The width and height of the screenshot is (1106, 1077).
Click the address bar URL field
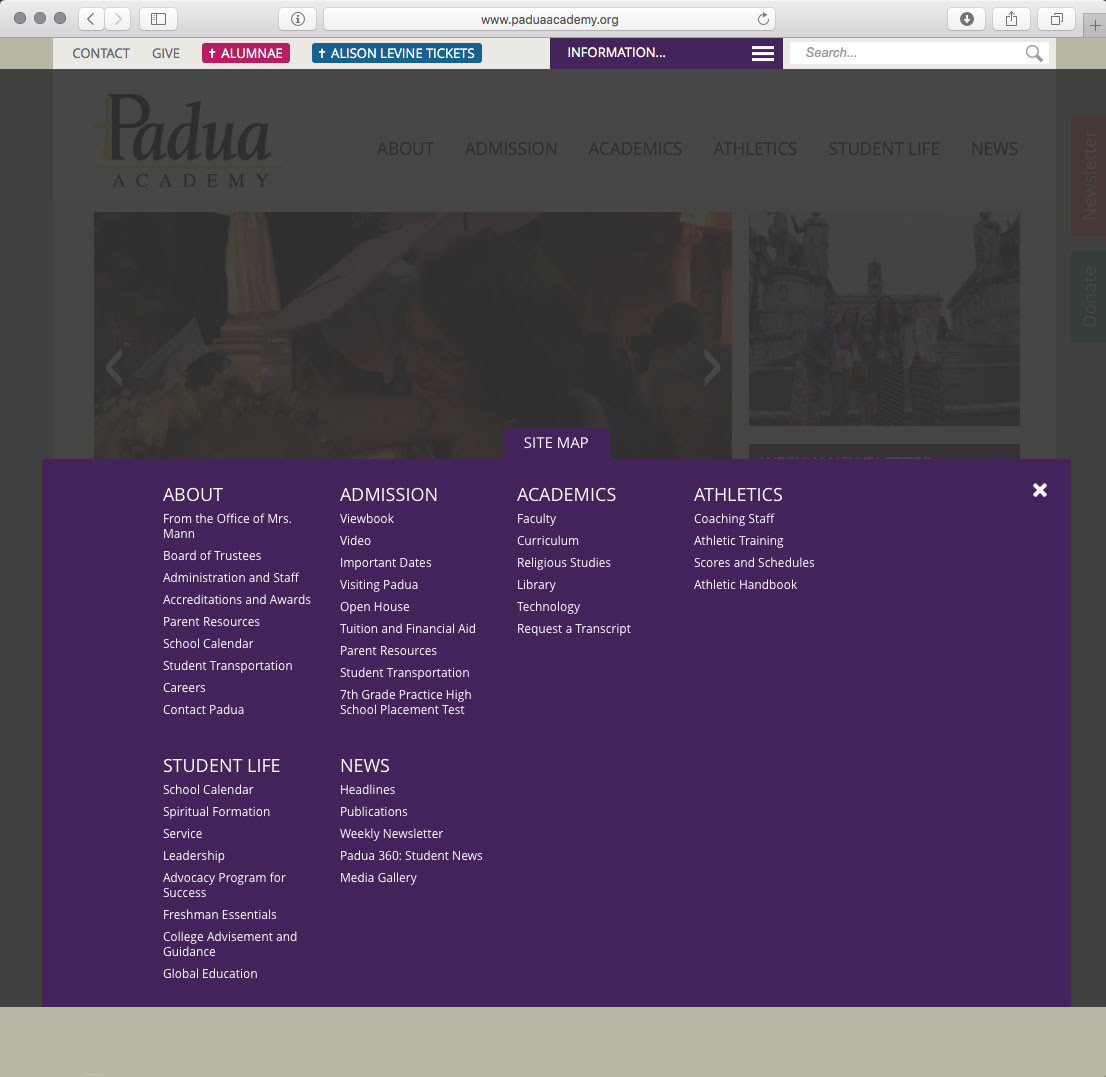(549, 19)
